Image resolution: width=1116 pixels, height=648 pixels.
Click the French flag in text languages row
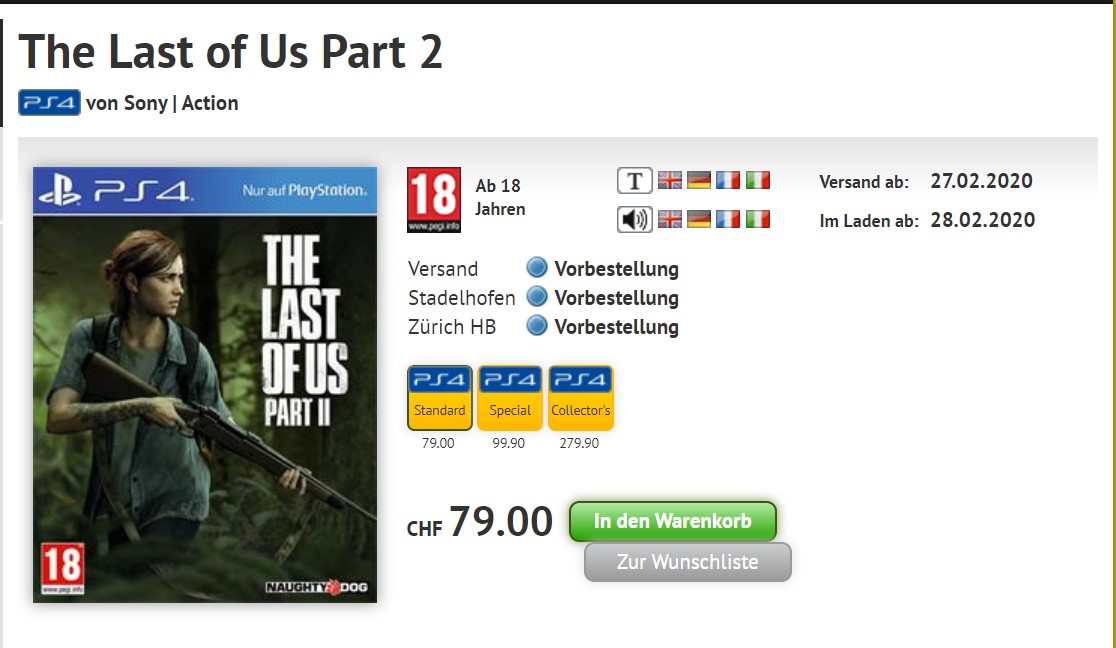[728, 181]
